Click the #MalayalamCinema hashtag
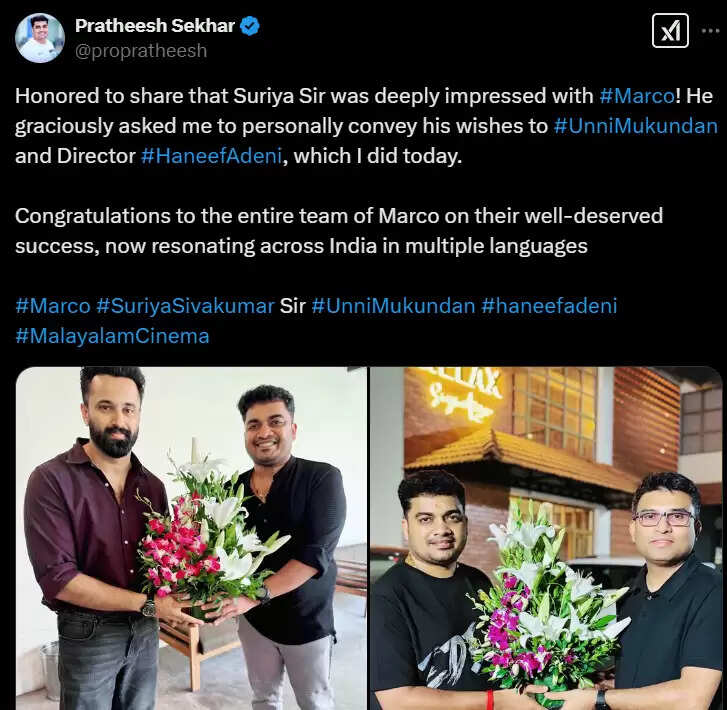The height and width of the screenshot is (710, 727). tap(112, 336)
